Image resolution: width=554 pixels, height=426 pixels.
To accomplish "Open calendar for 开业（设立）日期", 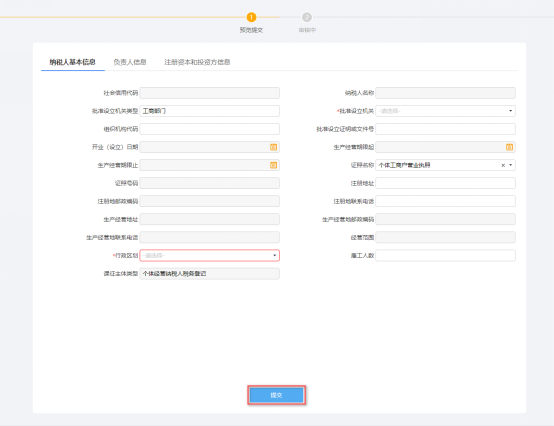I will click(x=273, y=147).
